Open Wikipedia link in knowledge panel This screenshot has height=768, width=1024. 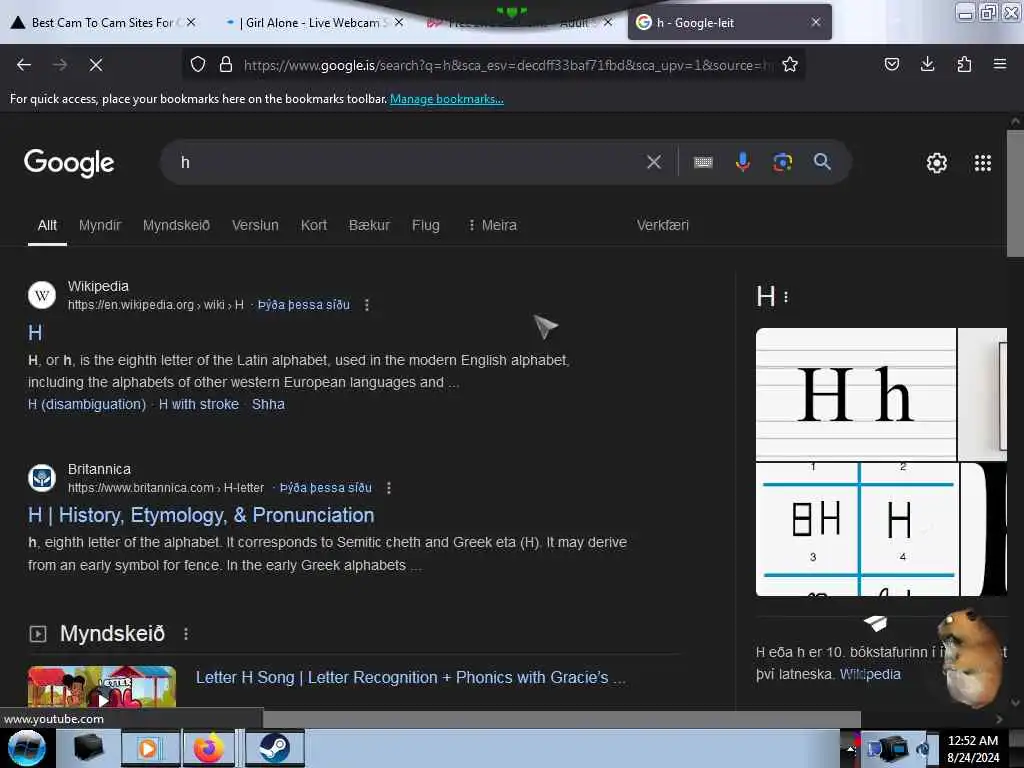(870, 674)
